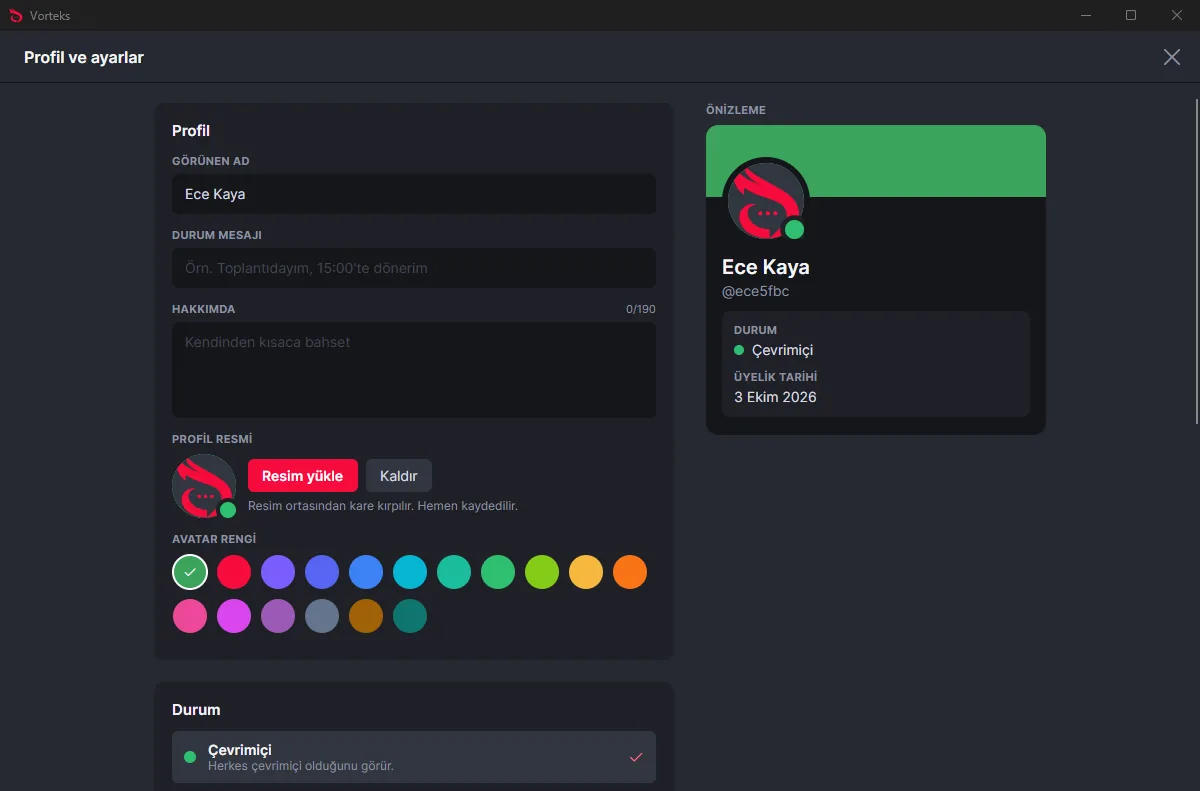This screenshot has width=1200, height=791.
Task: Choose the dark teal avatar color
Action: click(410, 616)
